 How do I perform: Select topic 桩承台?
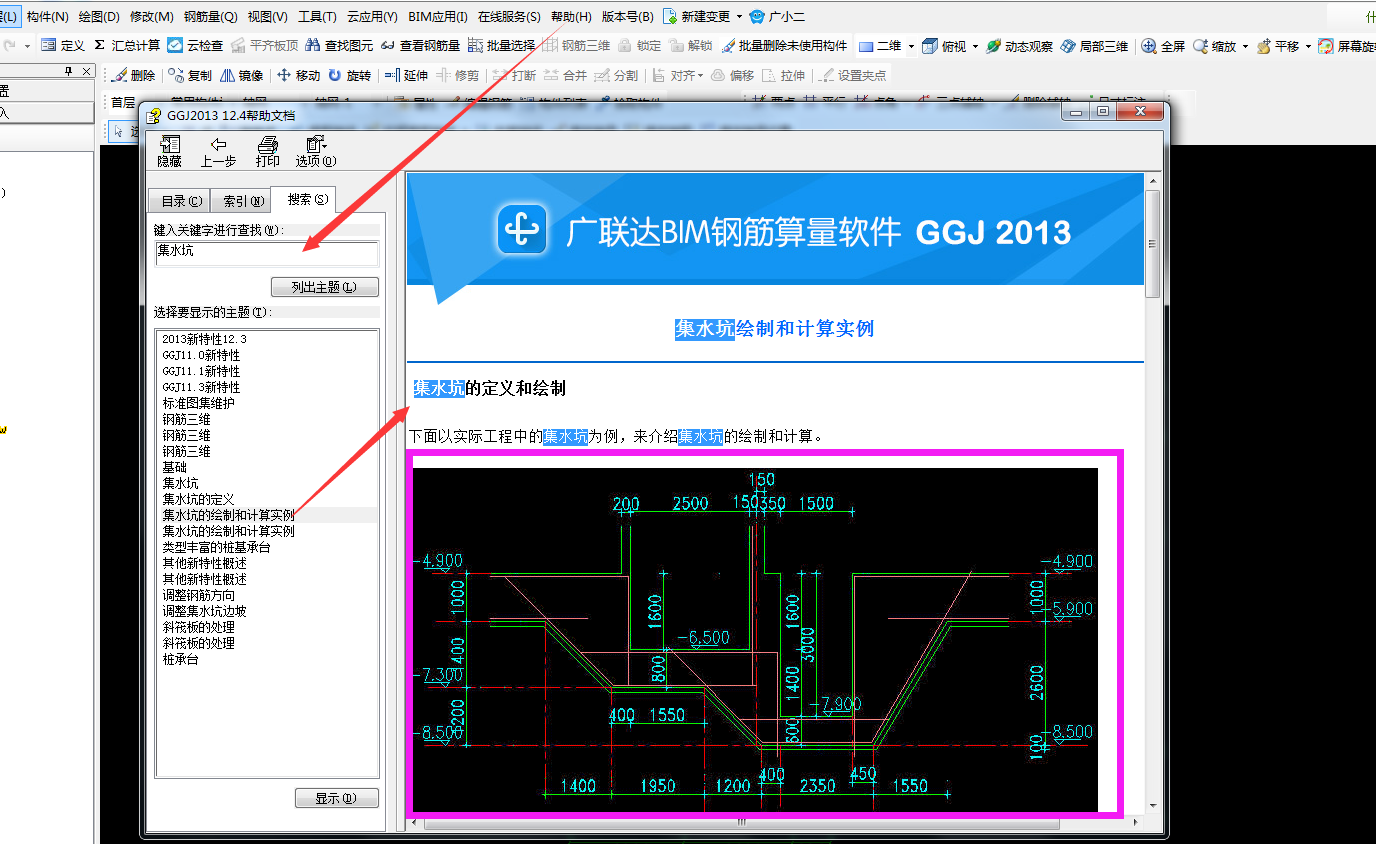tap(180, 659)
